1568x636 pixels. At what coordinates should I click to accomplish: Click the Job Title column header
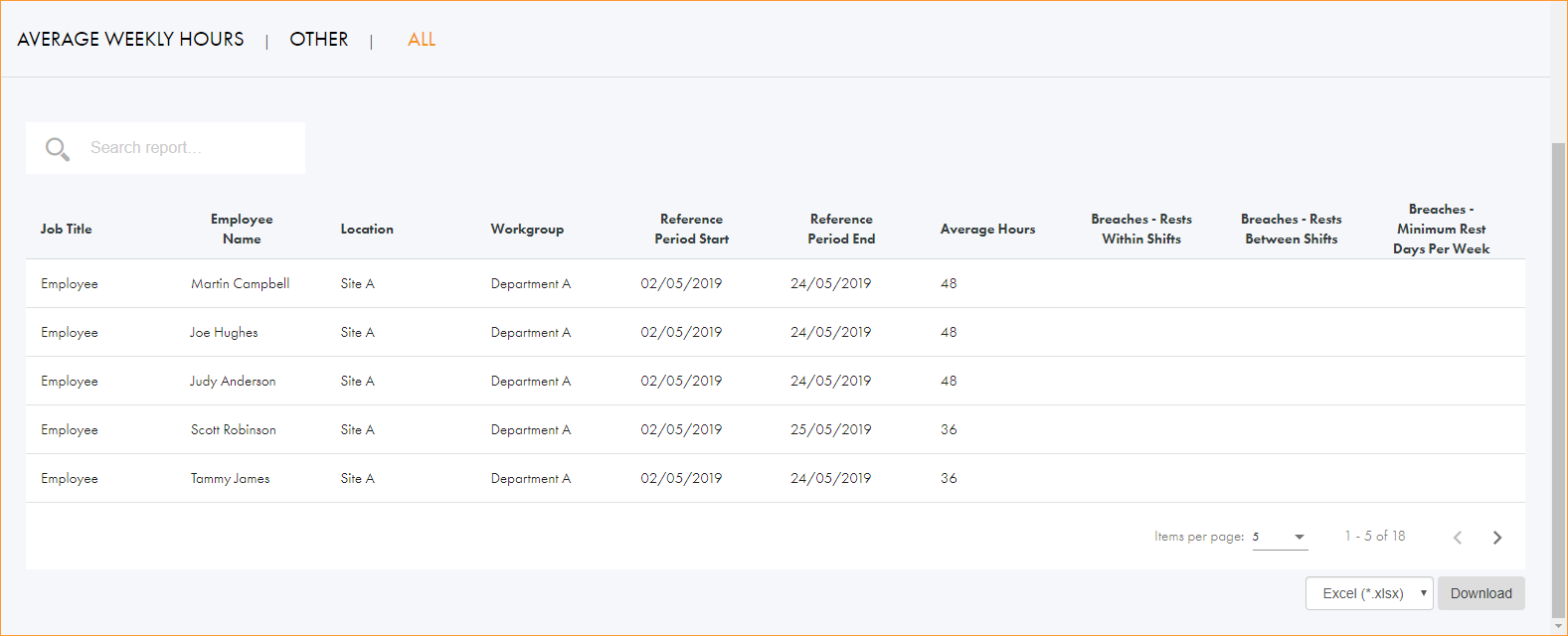click(66, 229)
